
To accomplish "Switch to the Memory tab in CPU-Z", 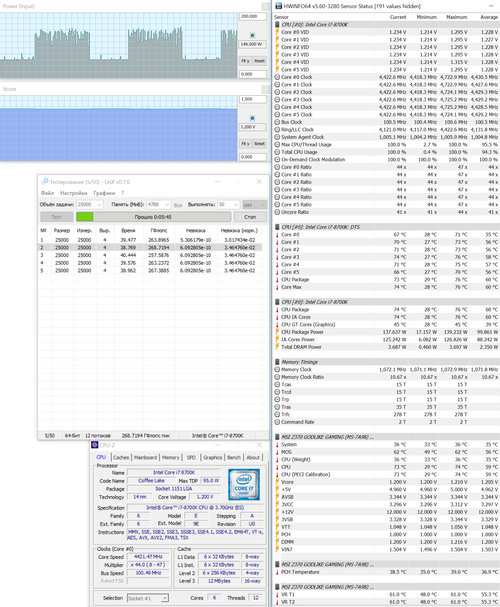I will tap(171, 458).
